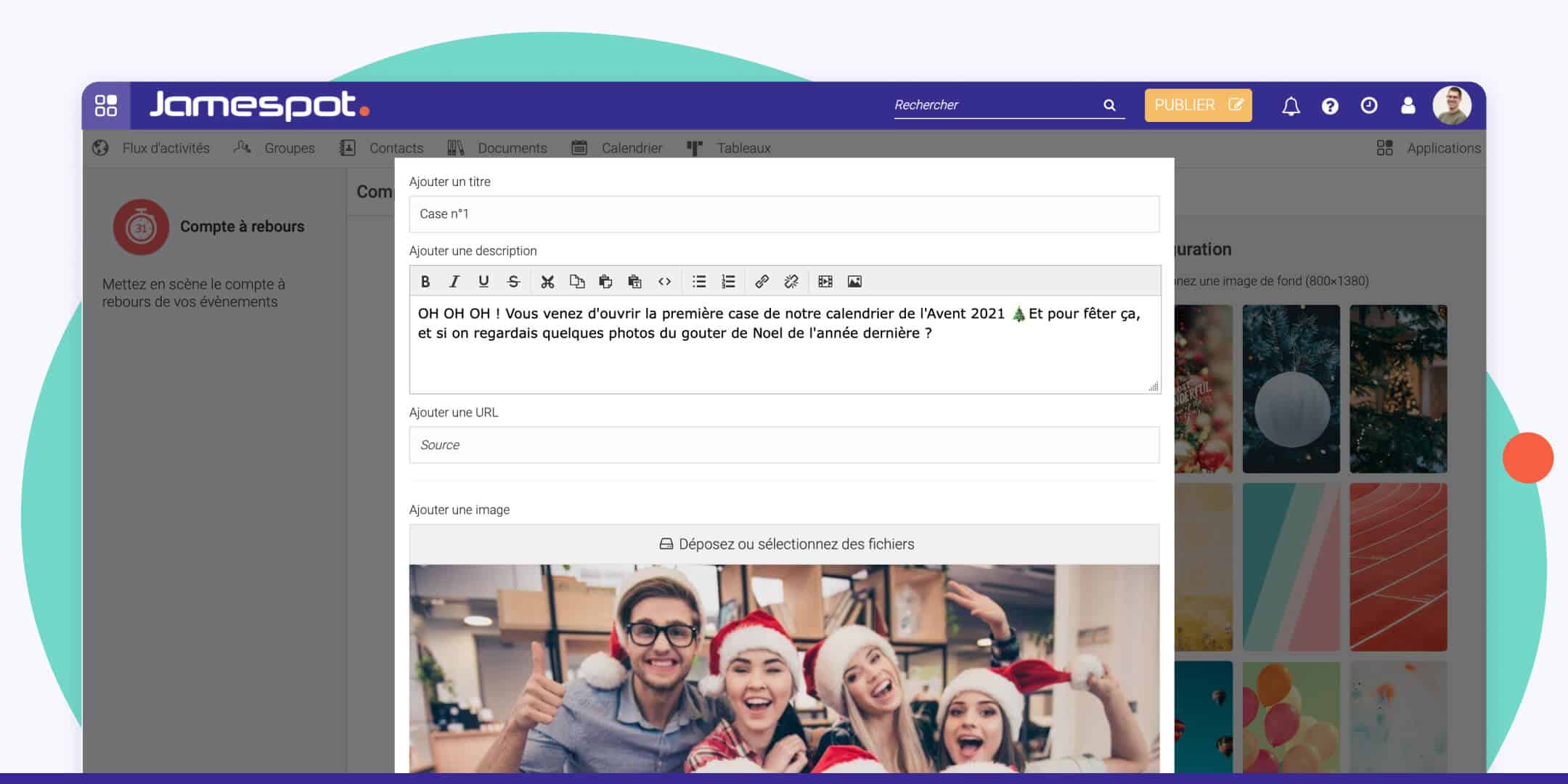This screenshot has height=784, width=1568.
Task: Click the profile avatar photo
Action: (1452, 105)
